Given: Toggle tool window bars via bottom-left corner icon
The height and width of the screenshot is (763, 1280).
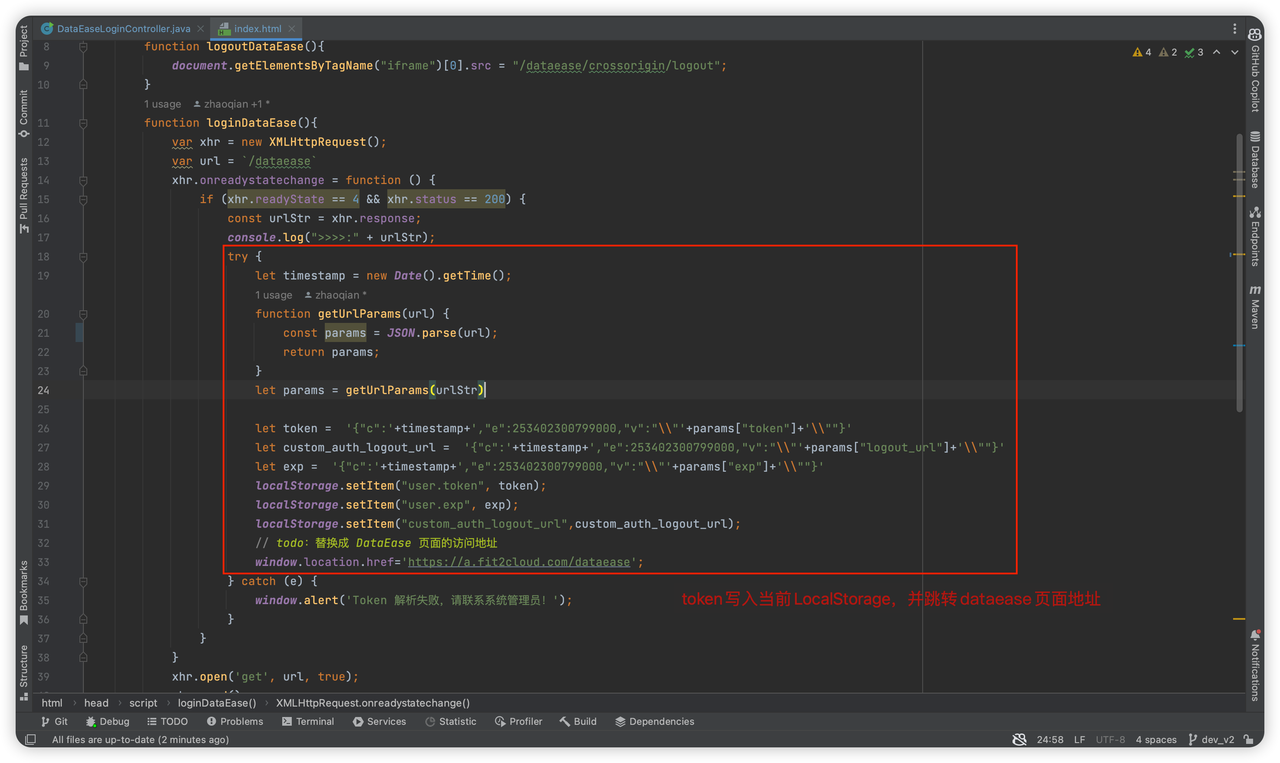Looking at the screenshot, I should [30, 740].
